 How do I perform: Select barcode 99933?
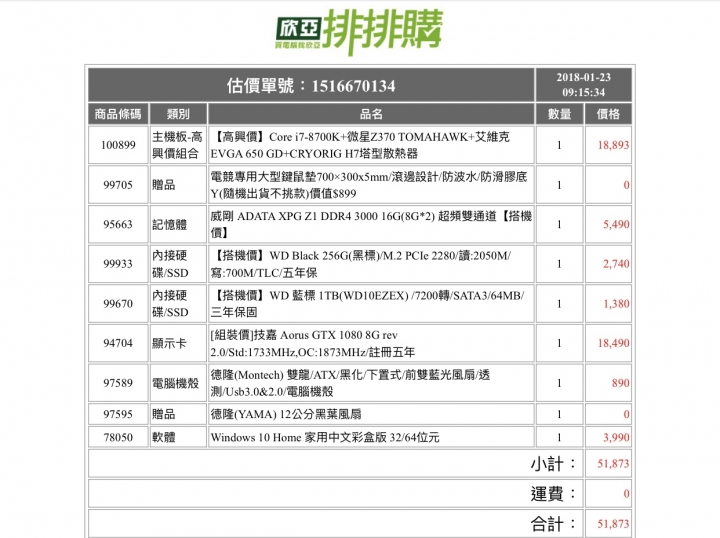click(x=118, y=263)
